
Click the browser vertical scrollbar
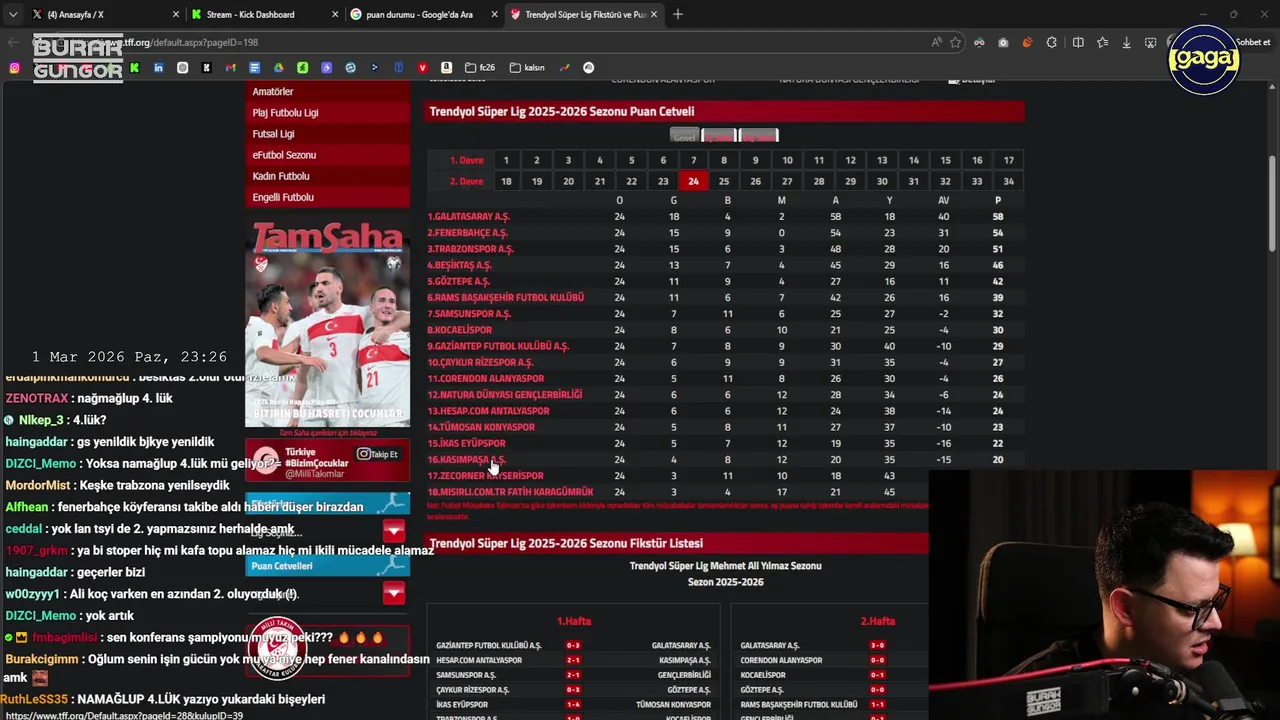click(1273, 205)
